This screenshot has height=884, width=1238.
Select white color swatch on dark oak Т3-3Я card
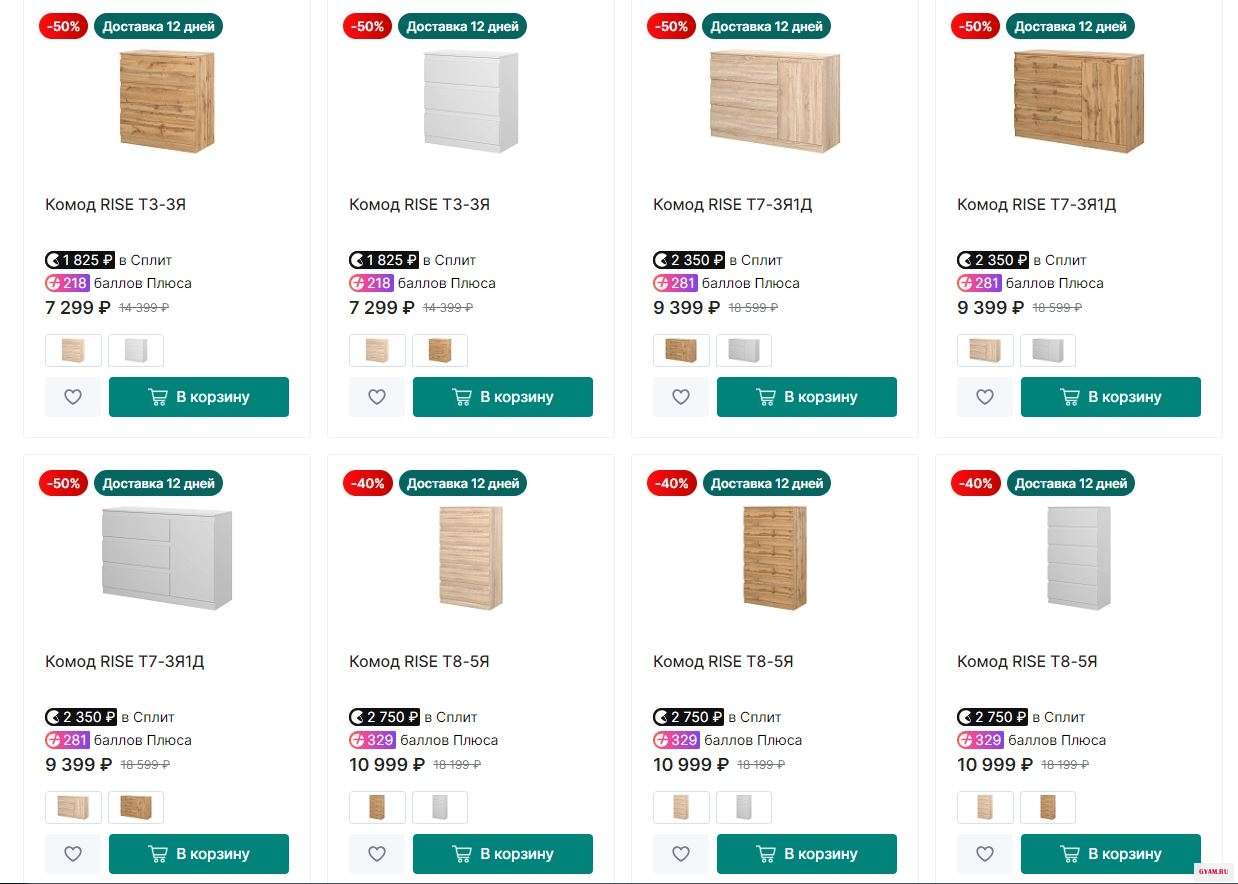pyautogui.click(x=135, y=351)
